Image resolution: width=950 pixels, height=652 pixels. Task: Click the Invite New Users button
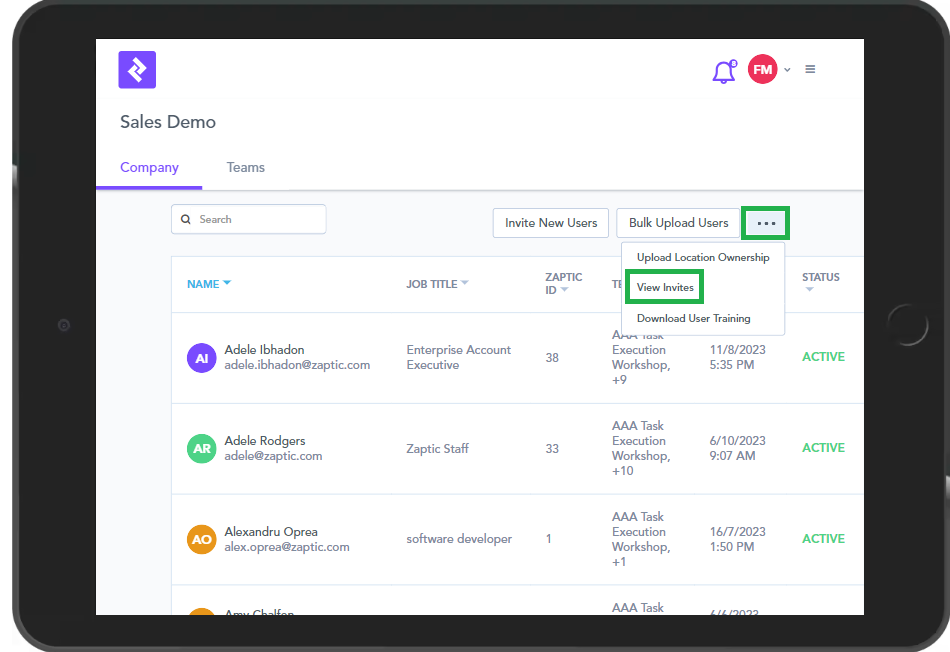(x=551, y=223)
